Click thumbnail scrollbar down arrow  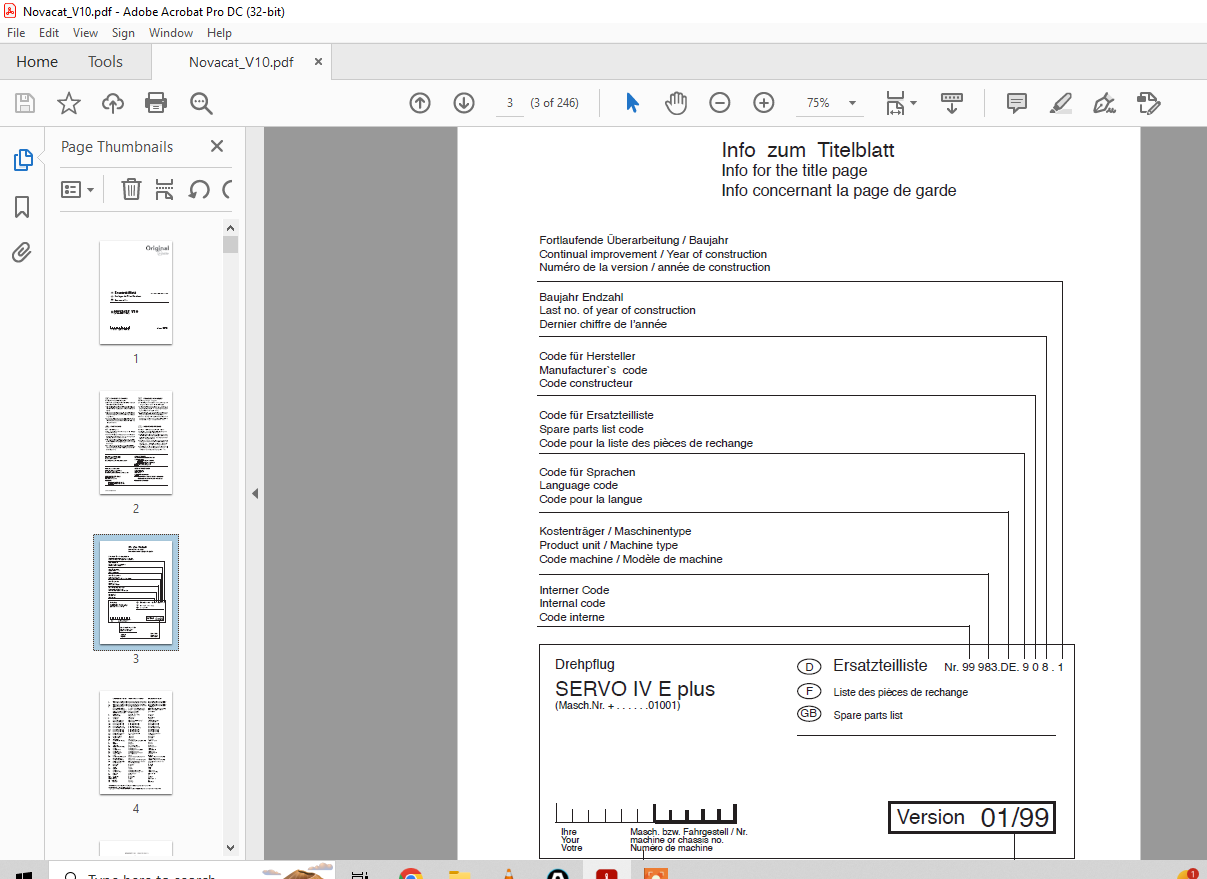pyautogui.click(x=230, y=849)
